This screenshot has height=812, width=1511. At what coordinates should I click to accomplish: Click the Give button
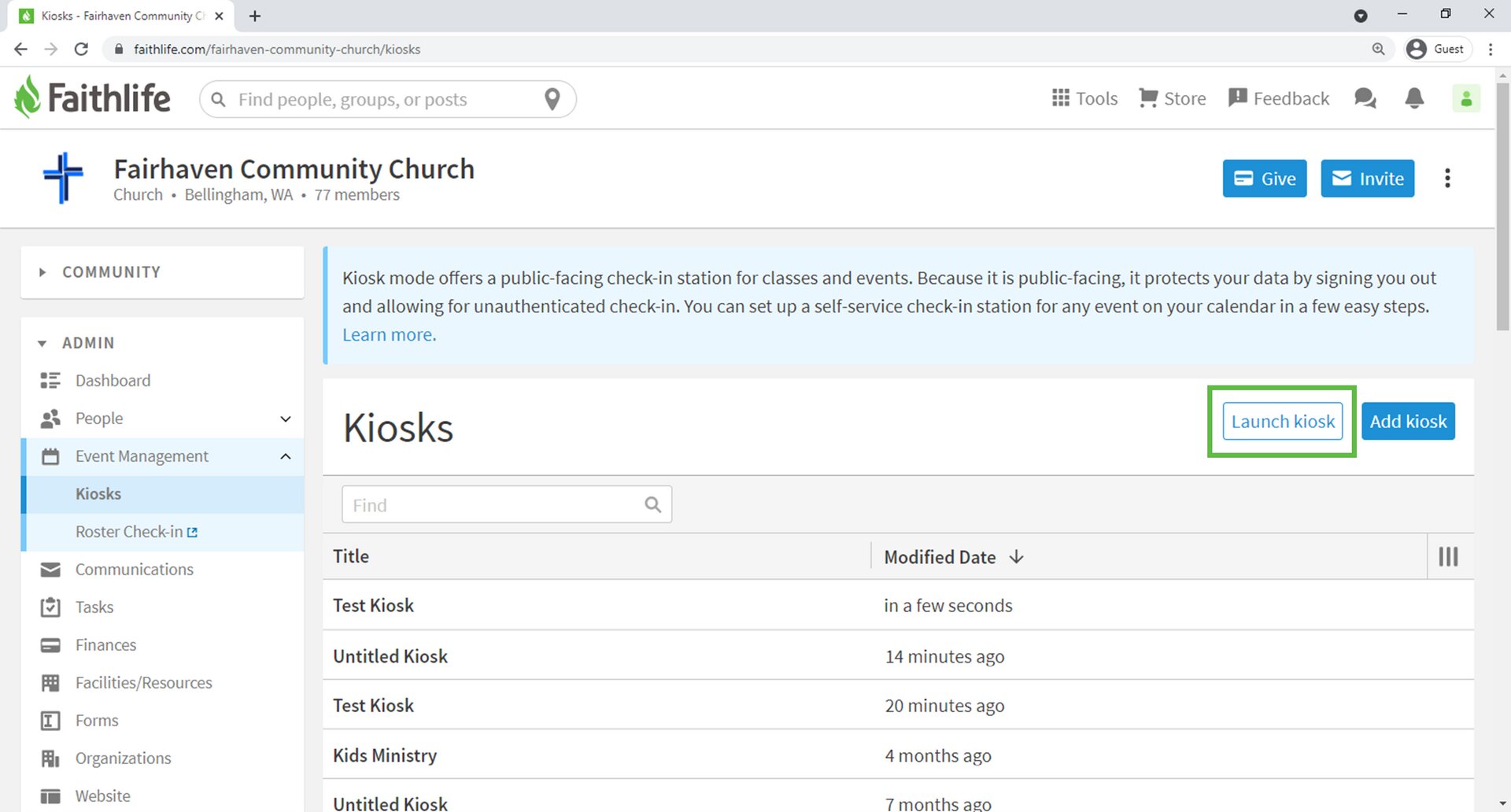[1265, 179]
